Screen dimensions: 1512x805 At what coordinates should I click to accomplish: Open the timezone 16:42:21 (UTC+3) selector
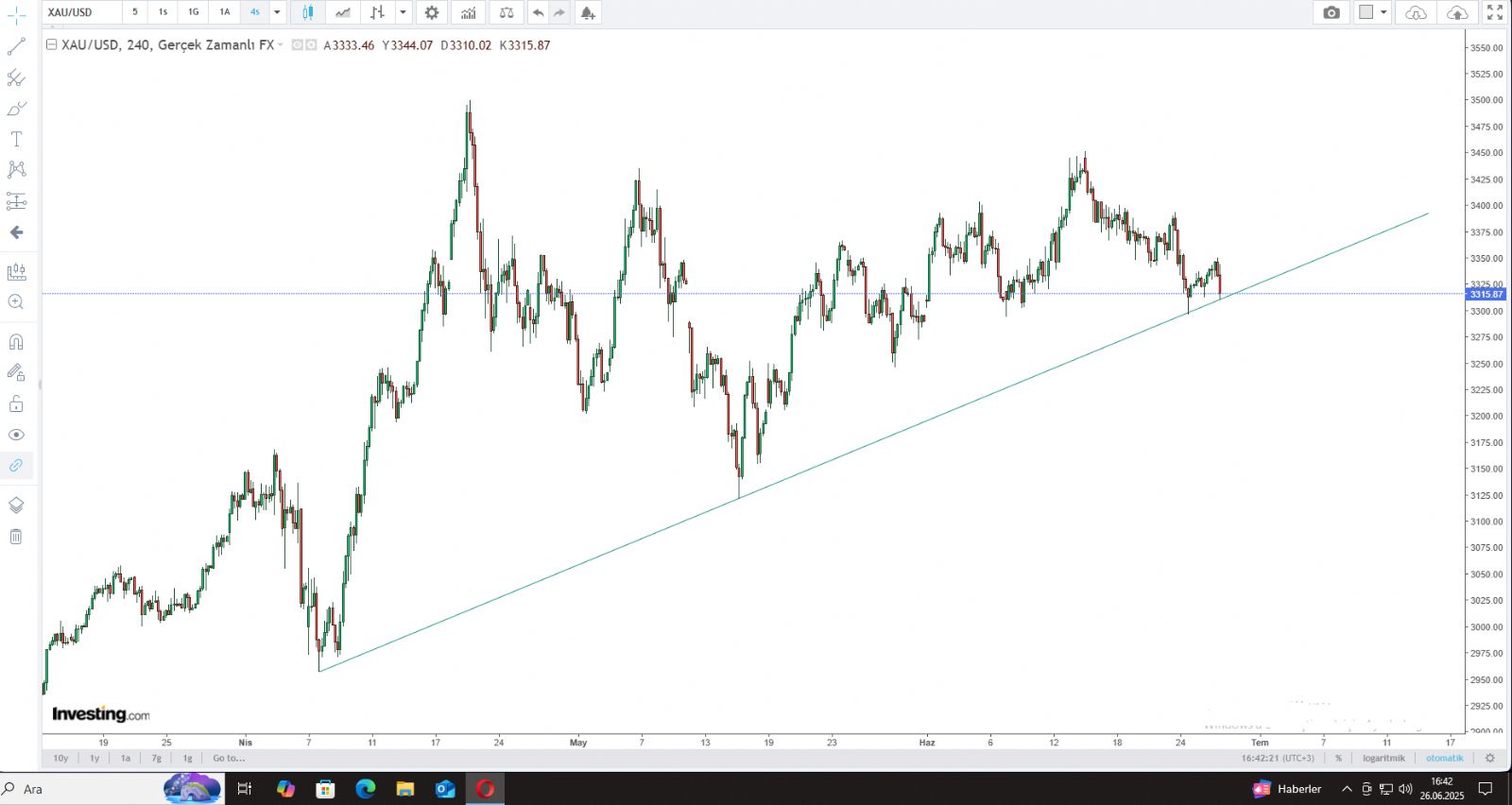(1278, 758)
